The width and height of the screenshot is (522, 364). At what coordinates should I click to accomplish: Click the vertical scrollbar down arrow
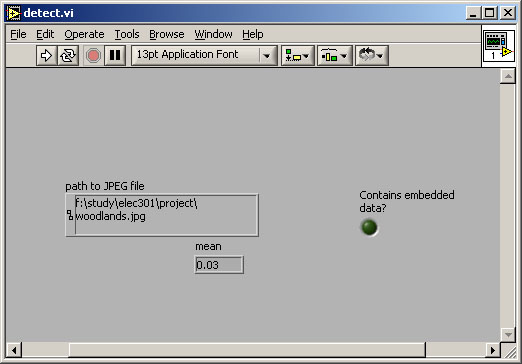coord(508,334)
